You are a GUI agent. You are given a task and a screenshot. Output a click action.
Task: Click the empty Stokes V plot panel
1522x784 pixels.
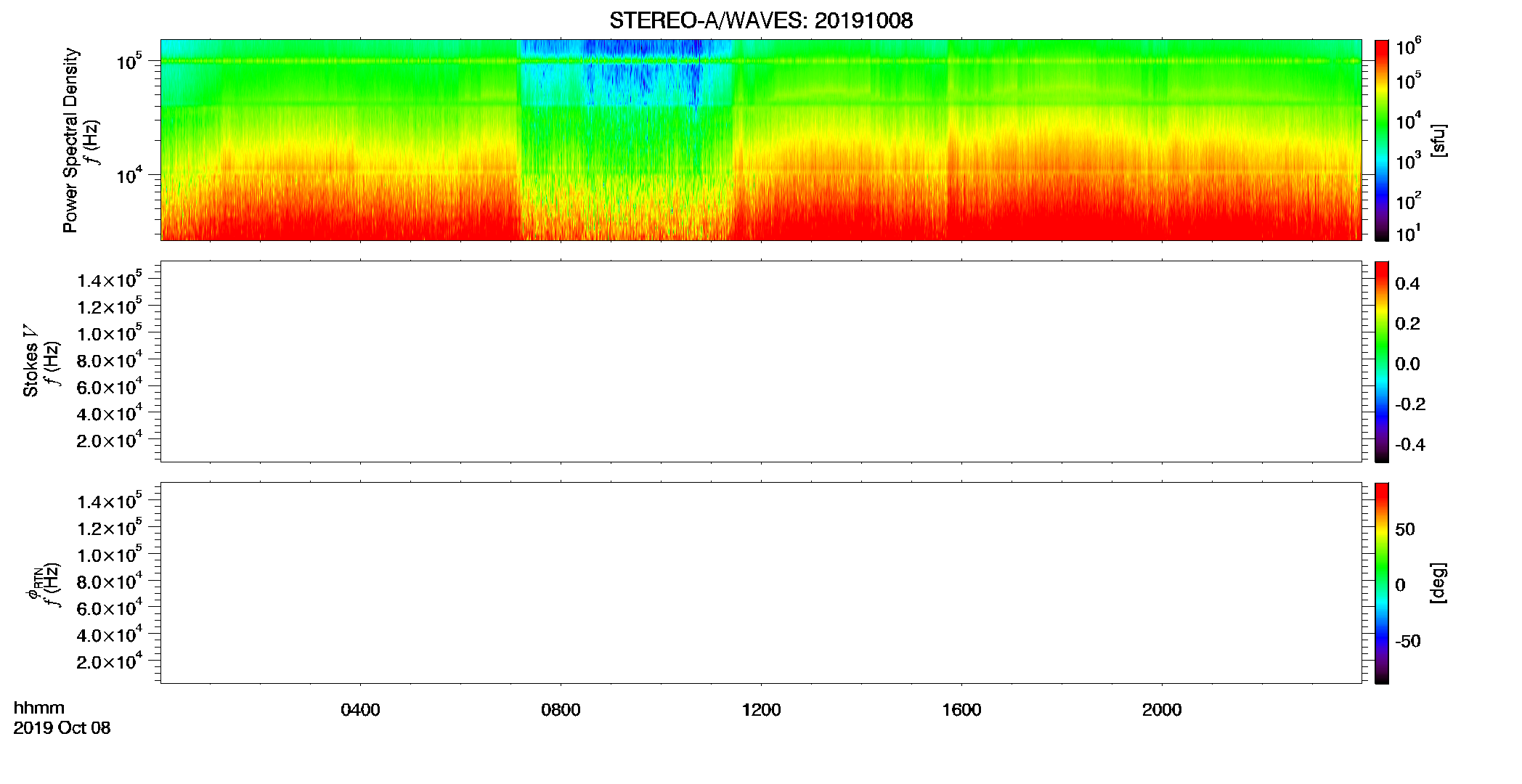tap(761, 362)
